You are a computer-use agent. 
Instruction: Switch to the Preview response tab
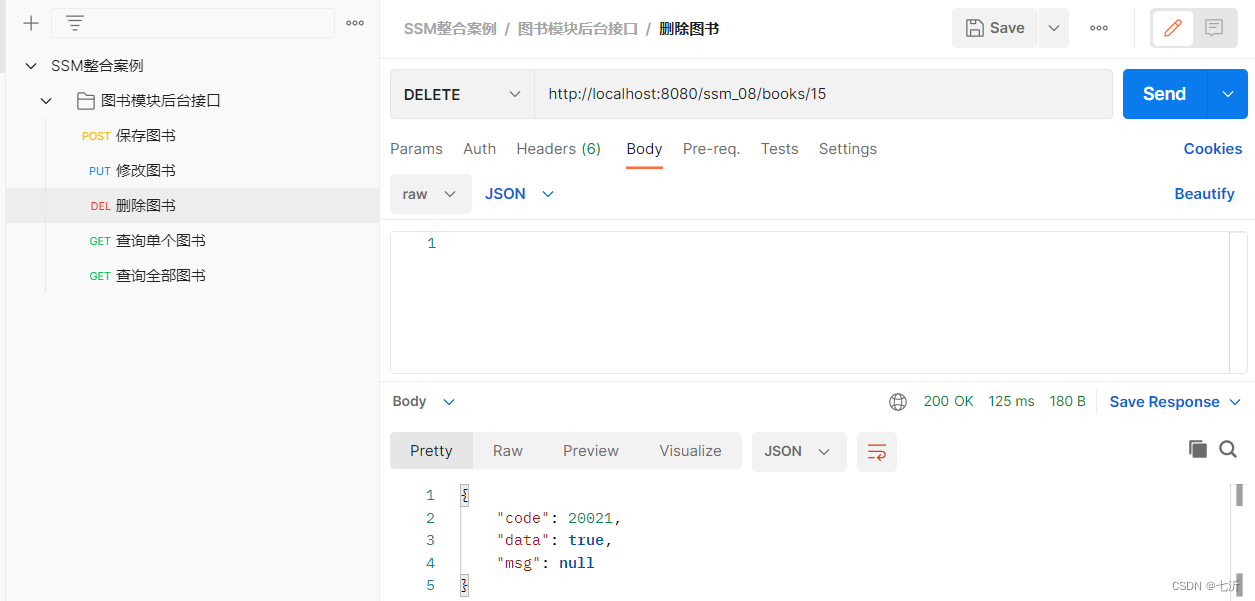pyautogui.click(x=590, y=450)
